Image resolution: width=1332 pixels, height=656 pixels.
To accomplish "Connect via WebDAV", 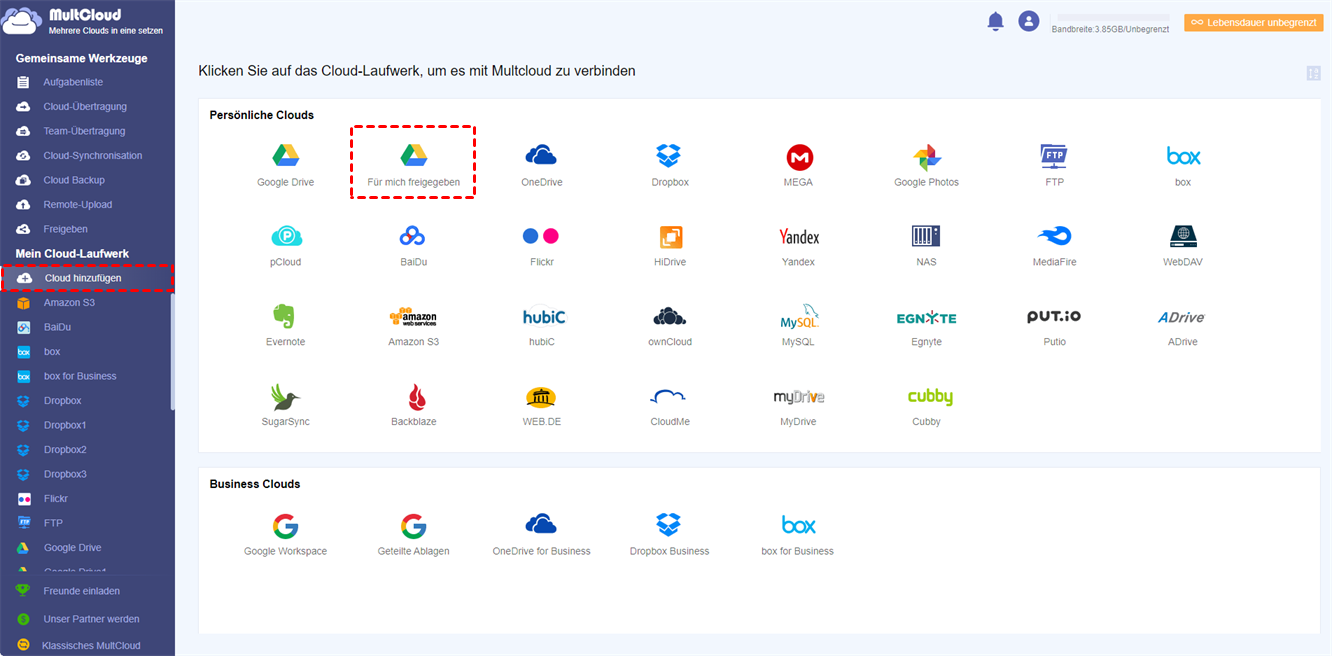I will pyautogui.click(x=1183, y=245).
